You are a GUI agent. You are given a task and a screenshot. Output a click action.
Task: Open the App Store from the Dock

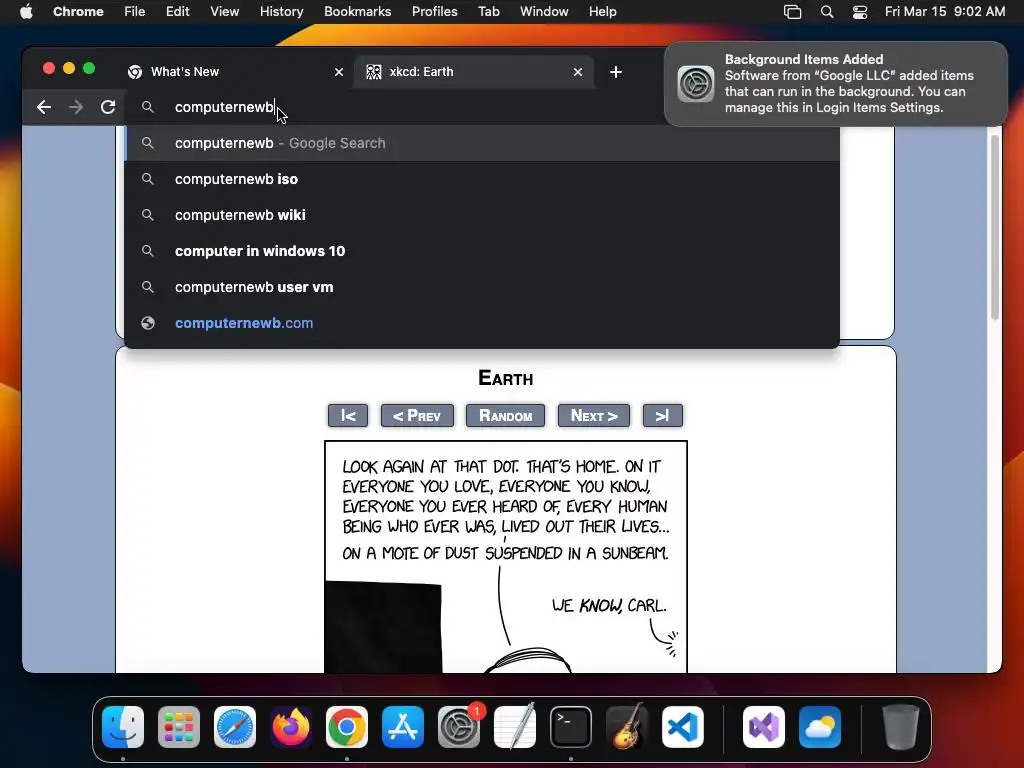(x=403, y=727)
